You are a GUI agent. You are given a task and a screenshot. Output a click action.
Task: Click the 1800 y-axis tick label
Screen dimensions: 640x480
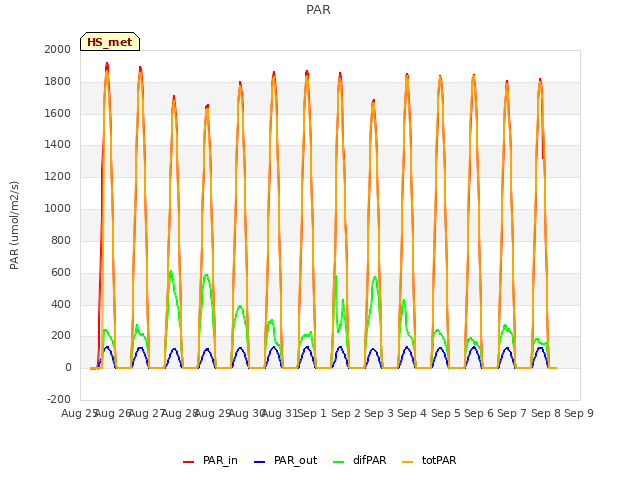click(x=58, y=81)
